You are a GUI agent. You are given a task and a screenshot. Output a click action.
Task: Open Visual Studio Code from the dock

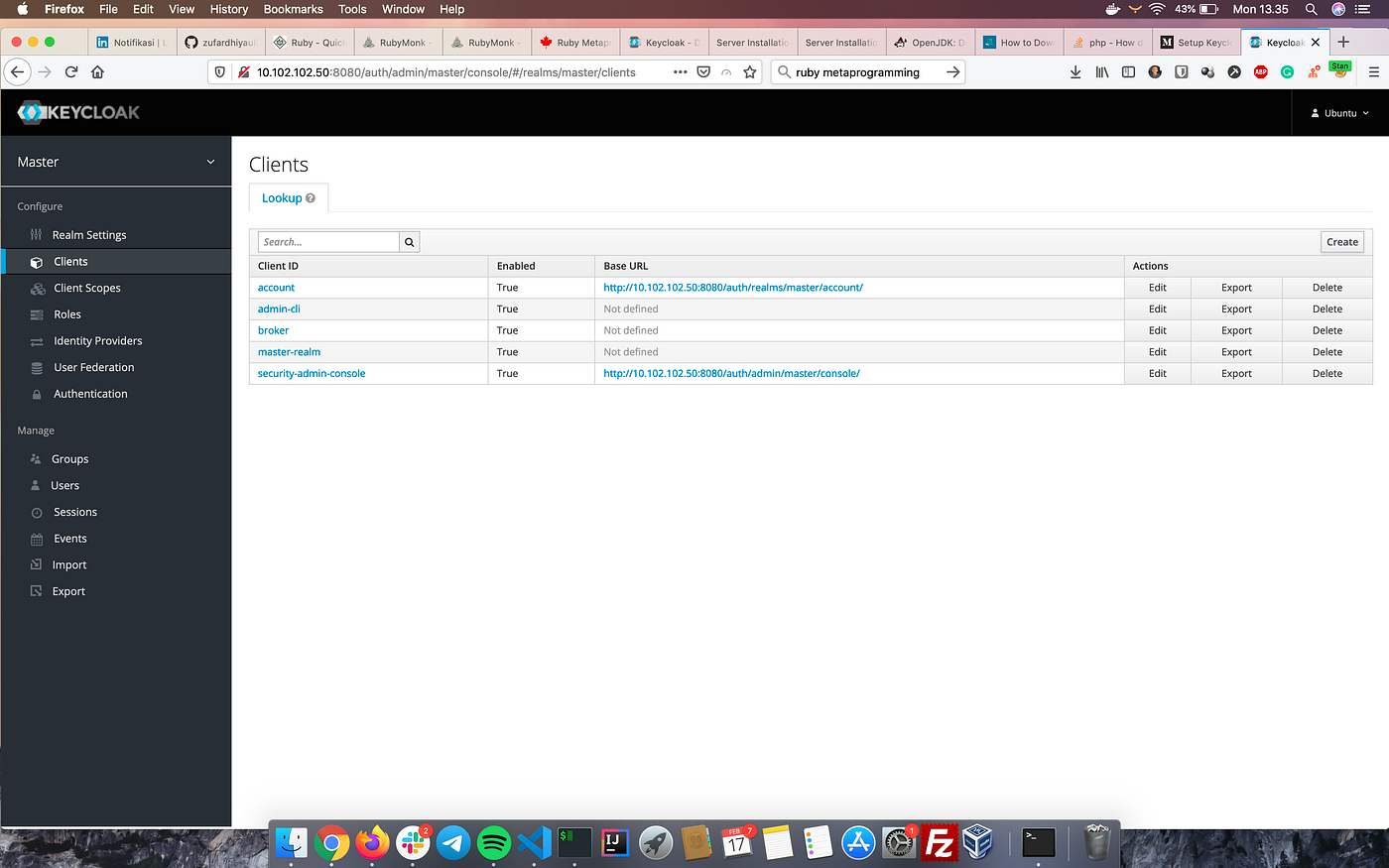point(535,843)
